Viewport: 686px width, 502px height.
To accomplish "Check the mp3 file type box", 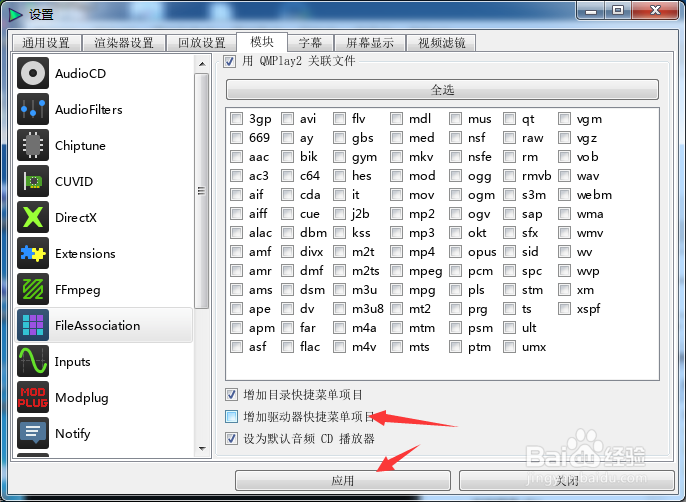I will click(397, 232).
